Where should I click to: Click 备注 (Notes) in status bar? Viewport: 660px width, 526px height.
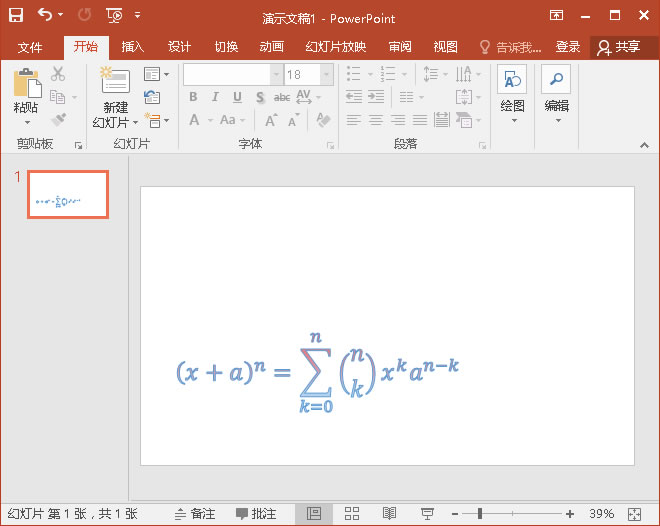195,513
